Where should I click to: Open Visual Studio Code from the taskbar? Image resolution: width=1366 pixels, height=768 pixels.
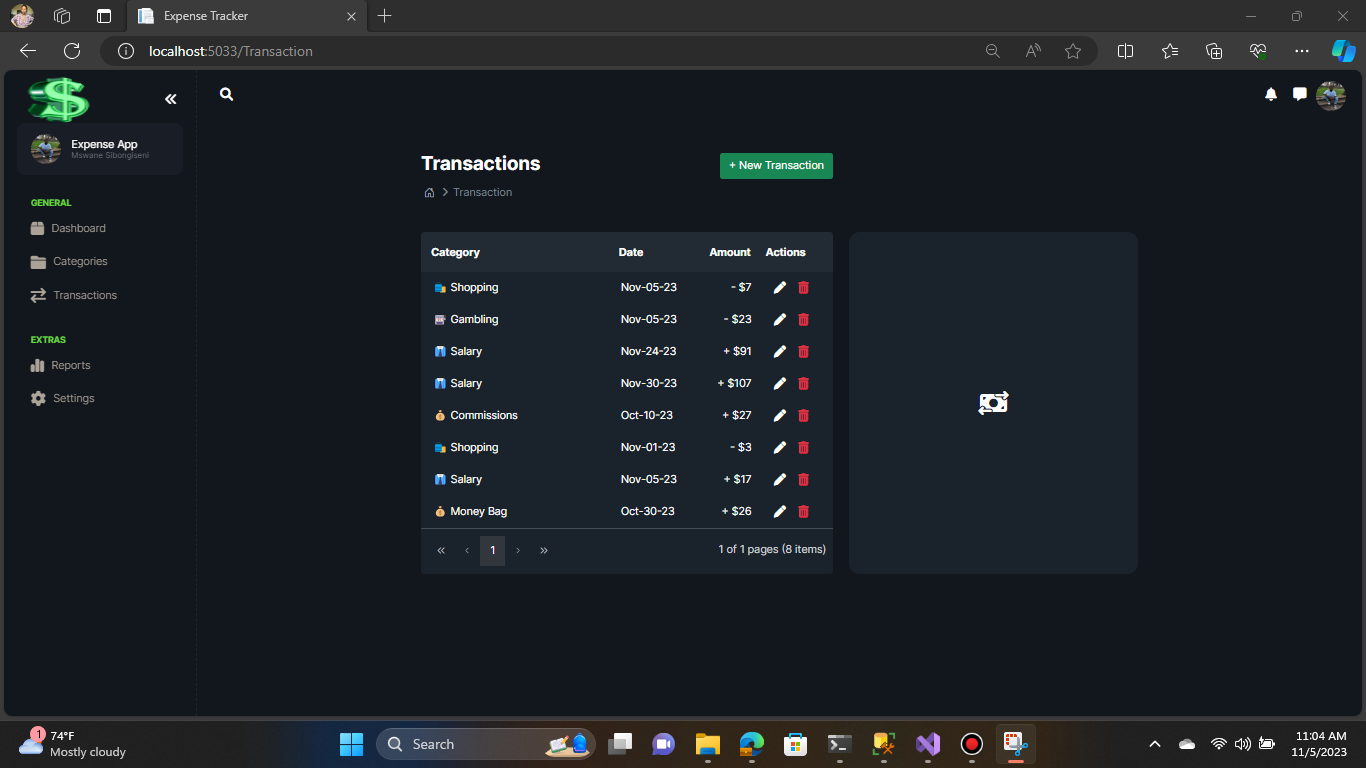tap(927, 744)
